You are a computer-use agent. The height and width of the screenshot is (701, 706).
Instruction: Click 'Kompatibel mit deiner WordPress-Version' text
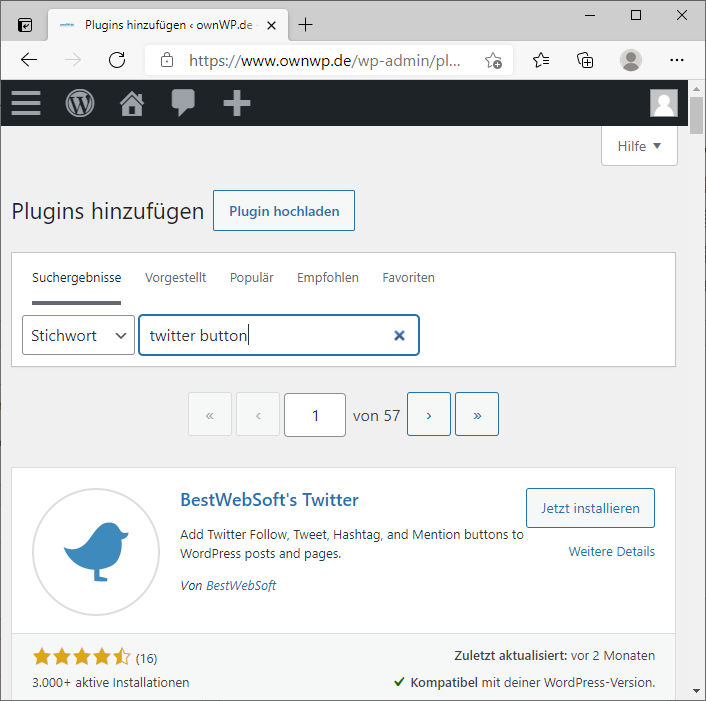pos(533,683)
